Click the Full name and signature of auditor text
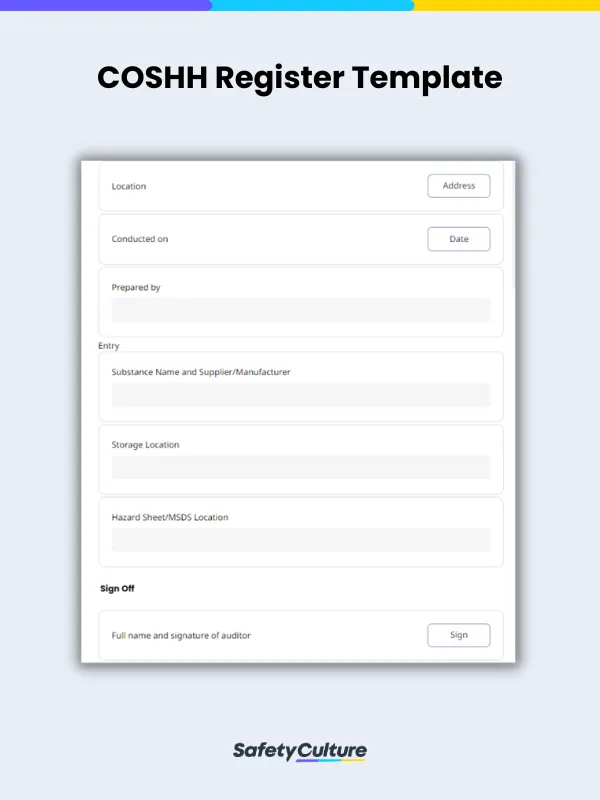The height and width of the screenshot is (800, 600). pos(181,636)
